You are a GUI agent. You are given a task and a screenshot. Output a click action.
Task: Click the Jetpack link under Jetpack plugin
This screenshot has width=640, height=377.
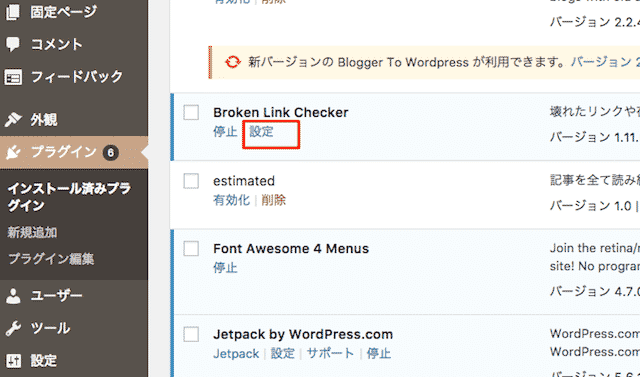236,353
